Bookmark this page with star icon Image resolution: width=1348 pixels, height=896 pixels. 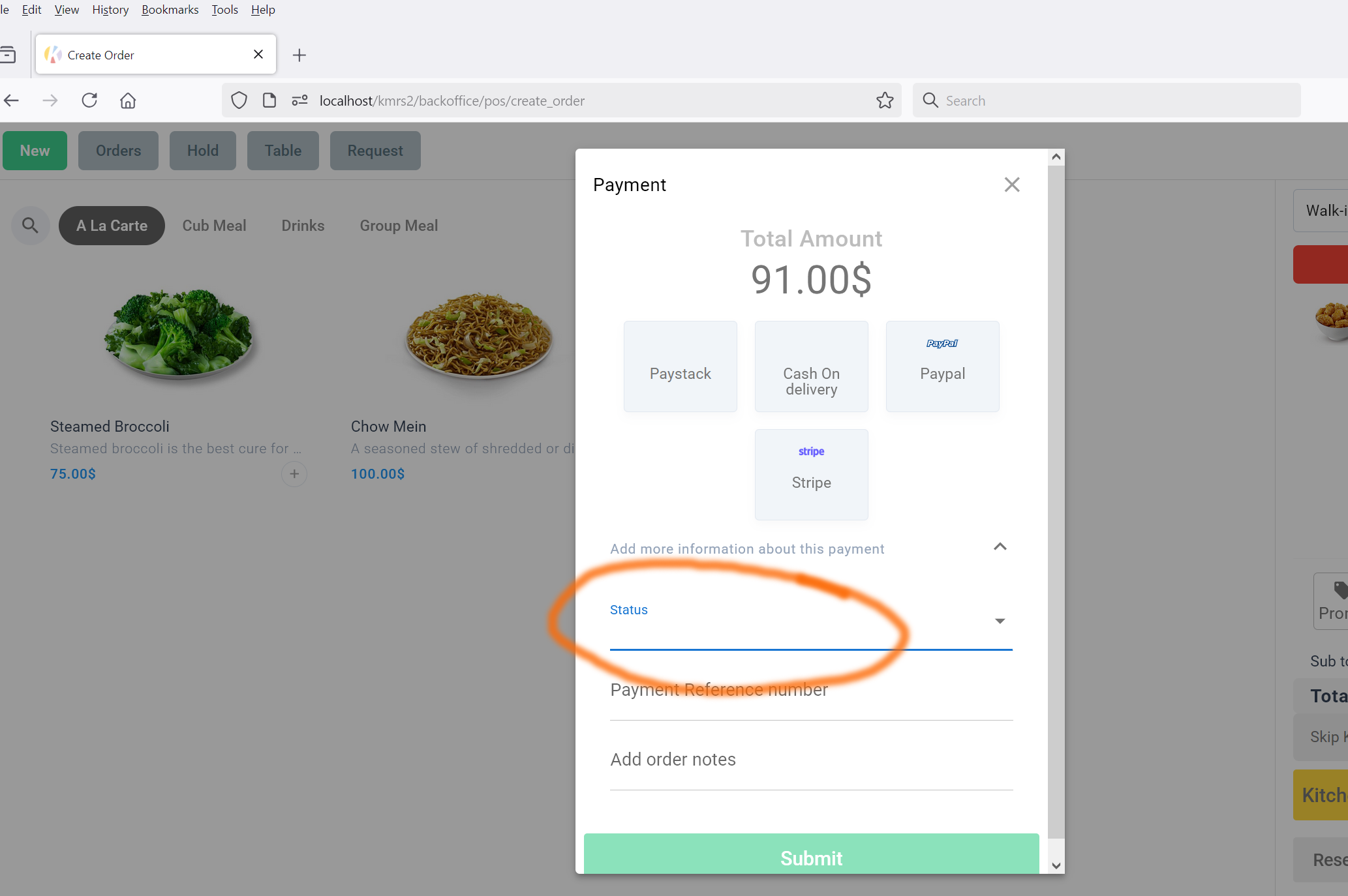[885, 100]
